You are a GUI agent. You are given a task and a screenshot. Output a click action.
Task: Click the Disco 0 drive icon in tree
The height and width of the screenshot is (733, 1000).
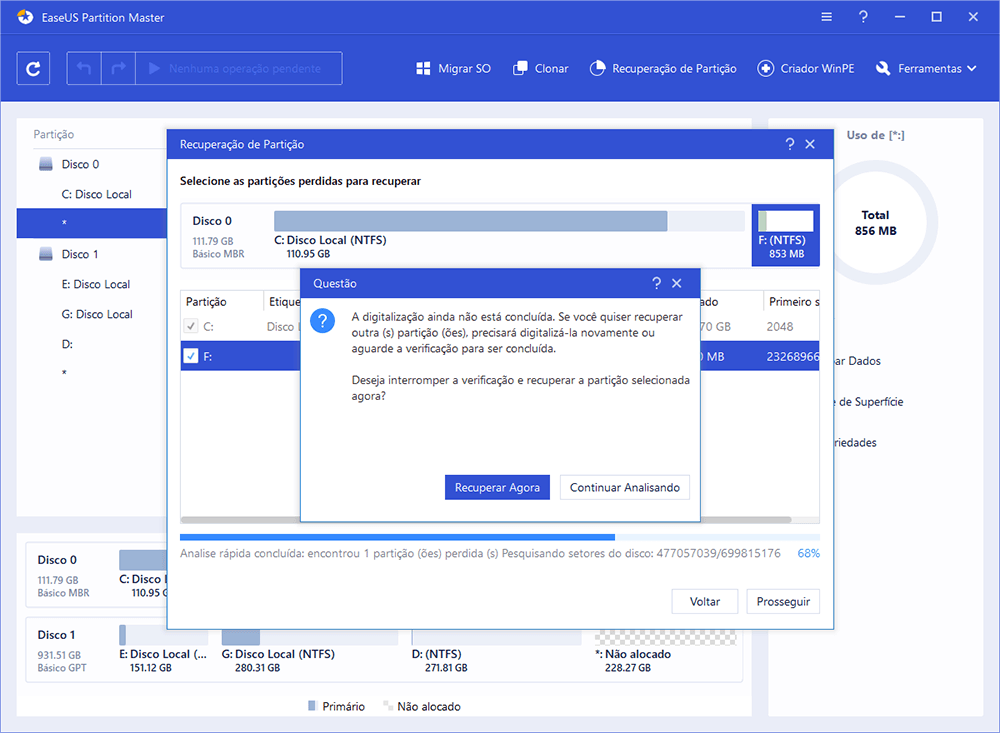pos(45,164)
